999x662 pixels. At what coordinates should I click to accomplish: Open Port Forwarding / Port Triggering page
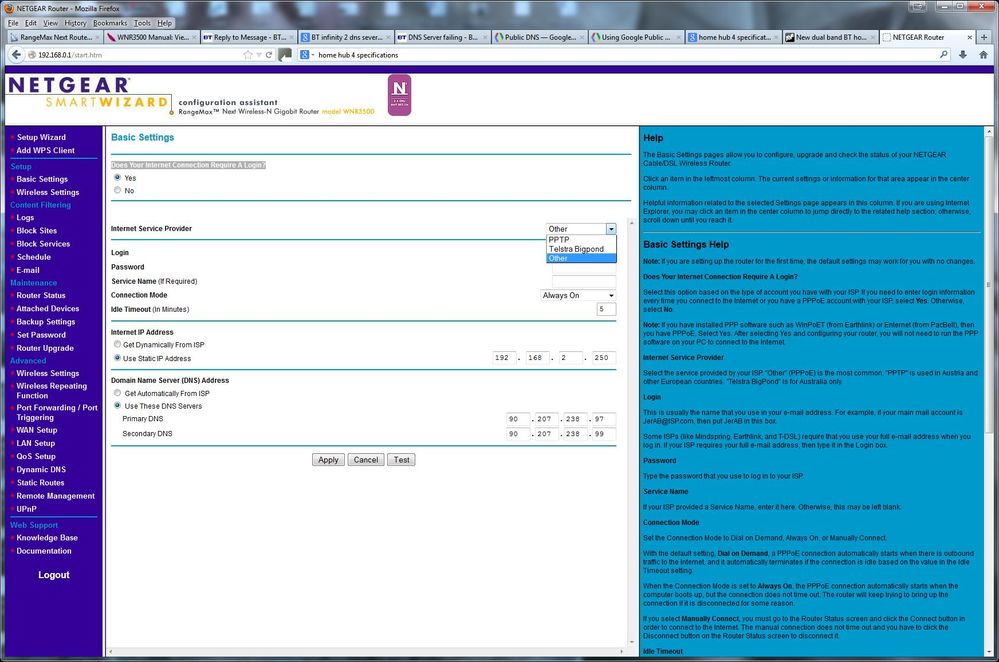[57, 413]
